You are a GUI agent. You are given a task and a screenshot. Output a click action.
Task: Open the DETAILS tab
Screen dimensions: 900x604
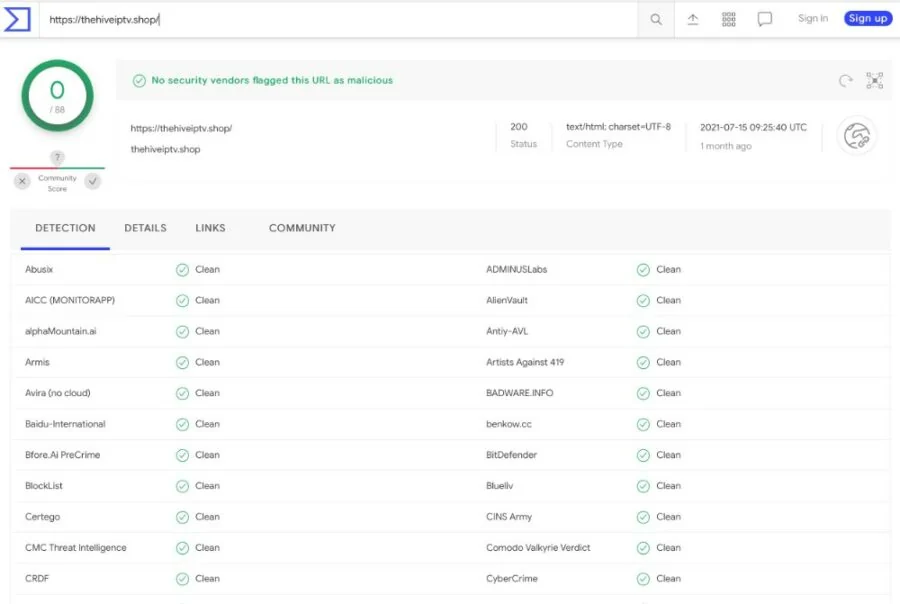click(145, 228)
